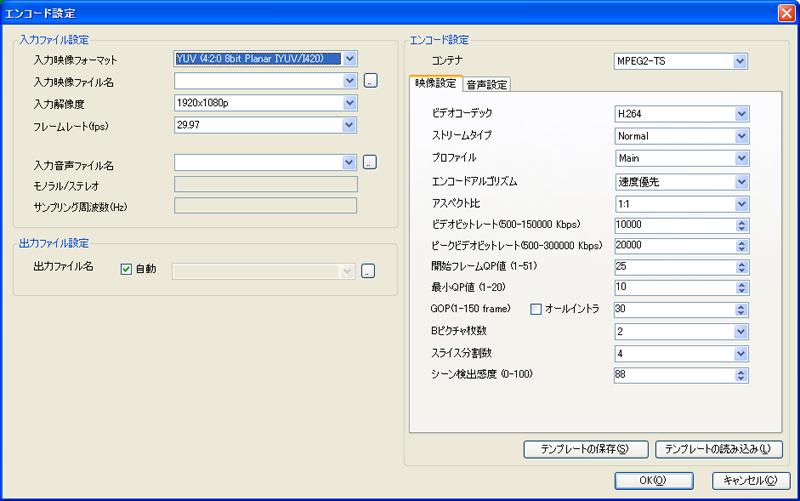
Task: Click browse button for input video file
Action: coord(369,81)
